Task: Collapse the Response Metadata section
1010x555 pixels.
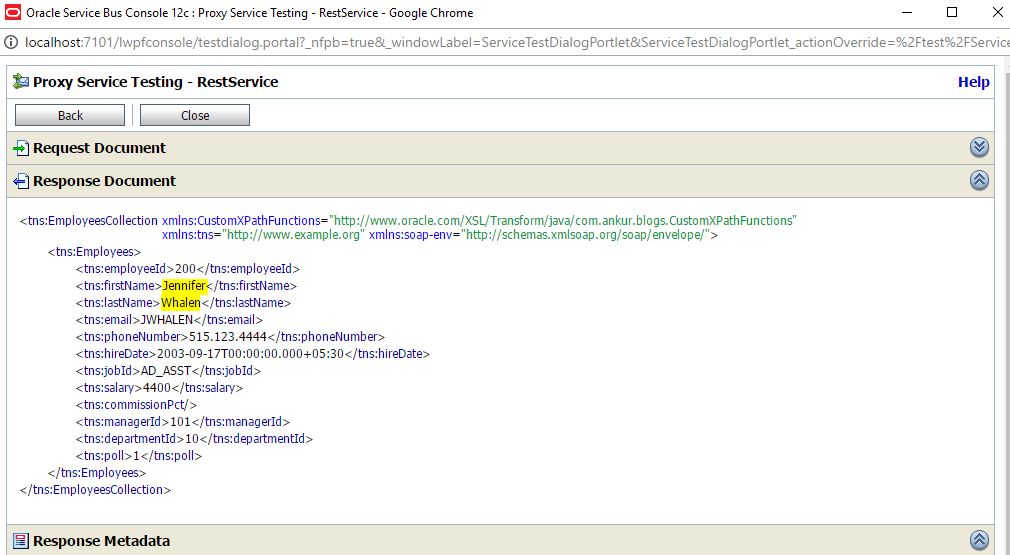Action: tap(979, 540)
